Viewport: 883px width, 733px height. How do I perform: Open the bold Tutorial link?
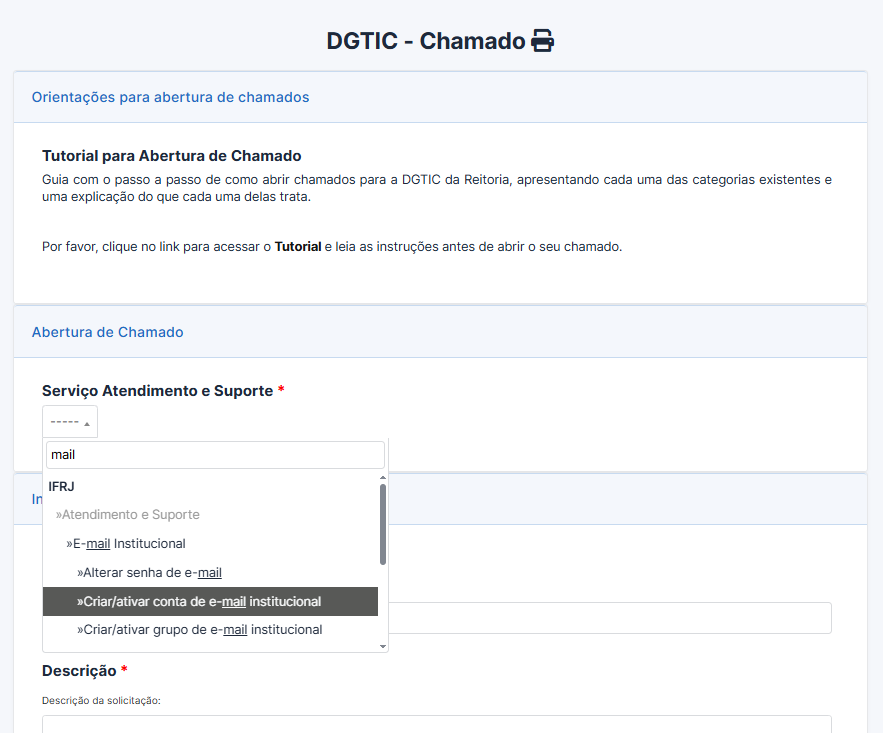coord(298,246)
